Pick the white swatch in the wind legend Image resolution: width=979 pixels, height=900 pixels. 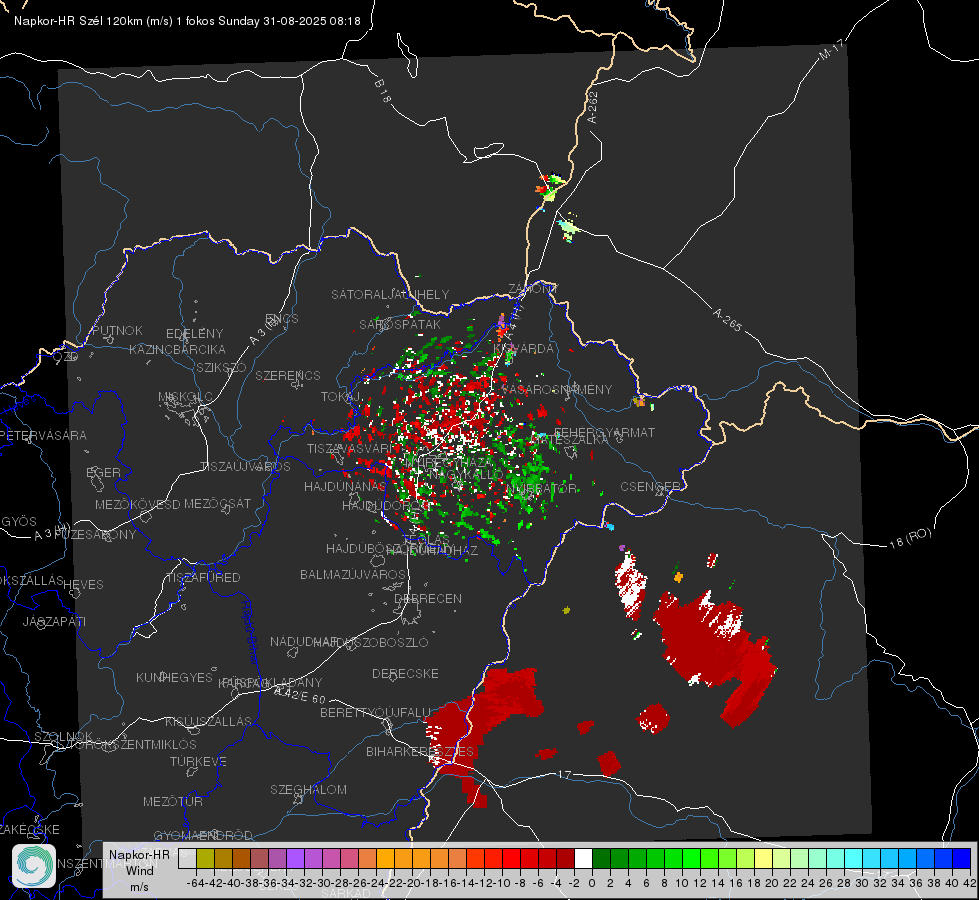(x=583, y=858)
